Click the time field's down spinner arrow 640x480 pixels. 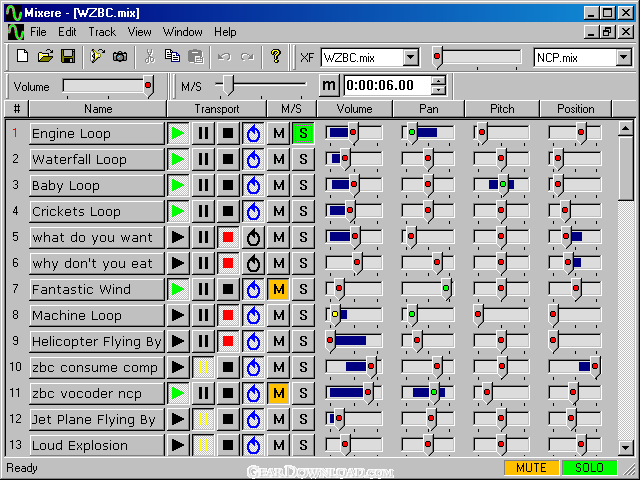(x=438, y=90)
